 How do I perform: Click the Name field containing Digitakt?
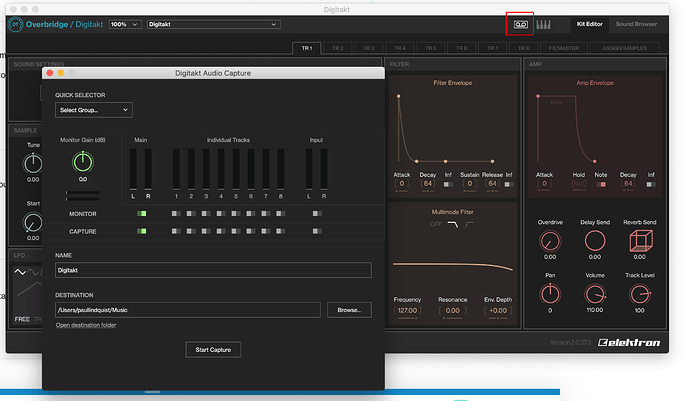pyautogui.click(x=213, y=270)
